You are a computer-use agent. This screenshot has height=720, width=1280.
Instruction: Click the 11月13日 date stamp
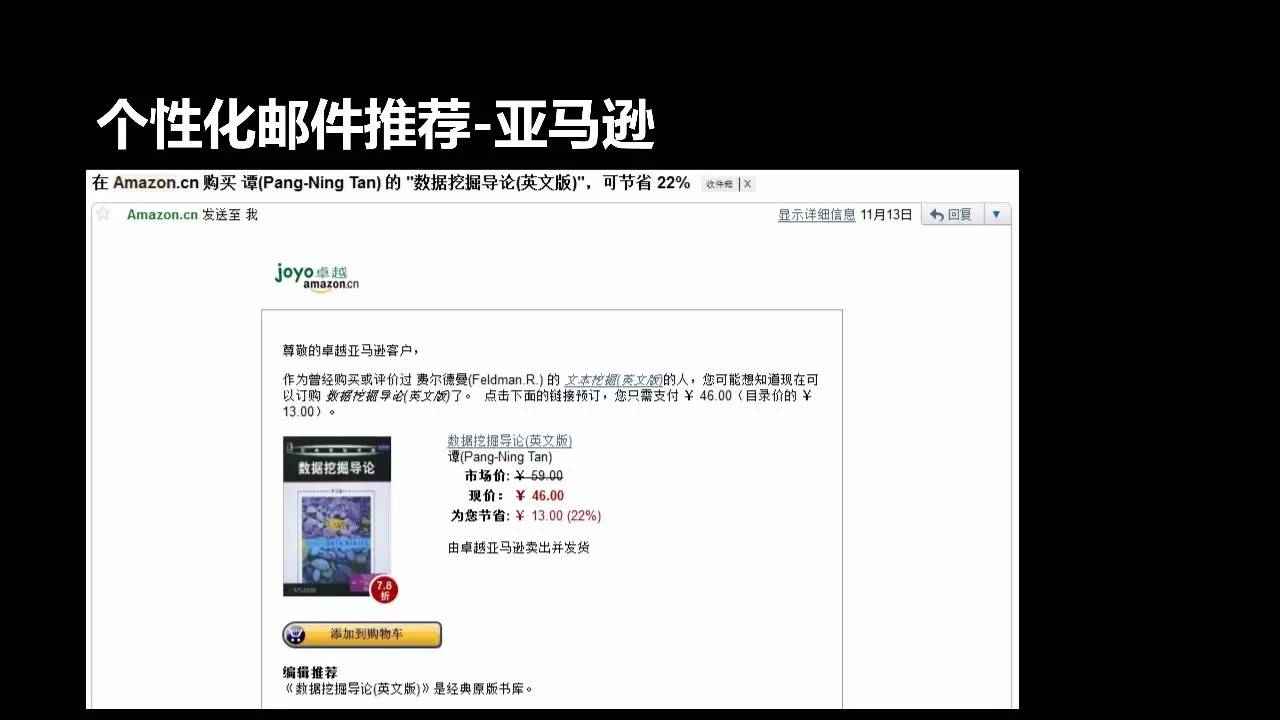pos(886,215)
